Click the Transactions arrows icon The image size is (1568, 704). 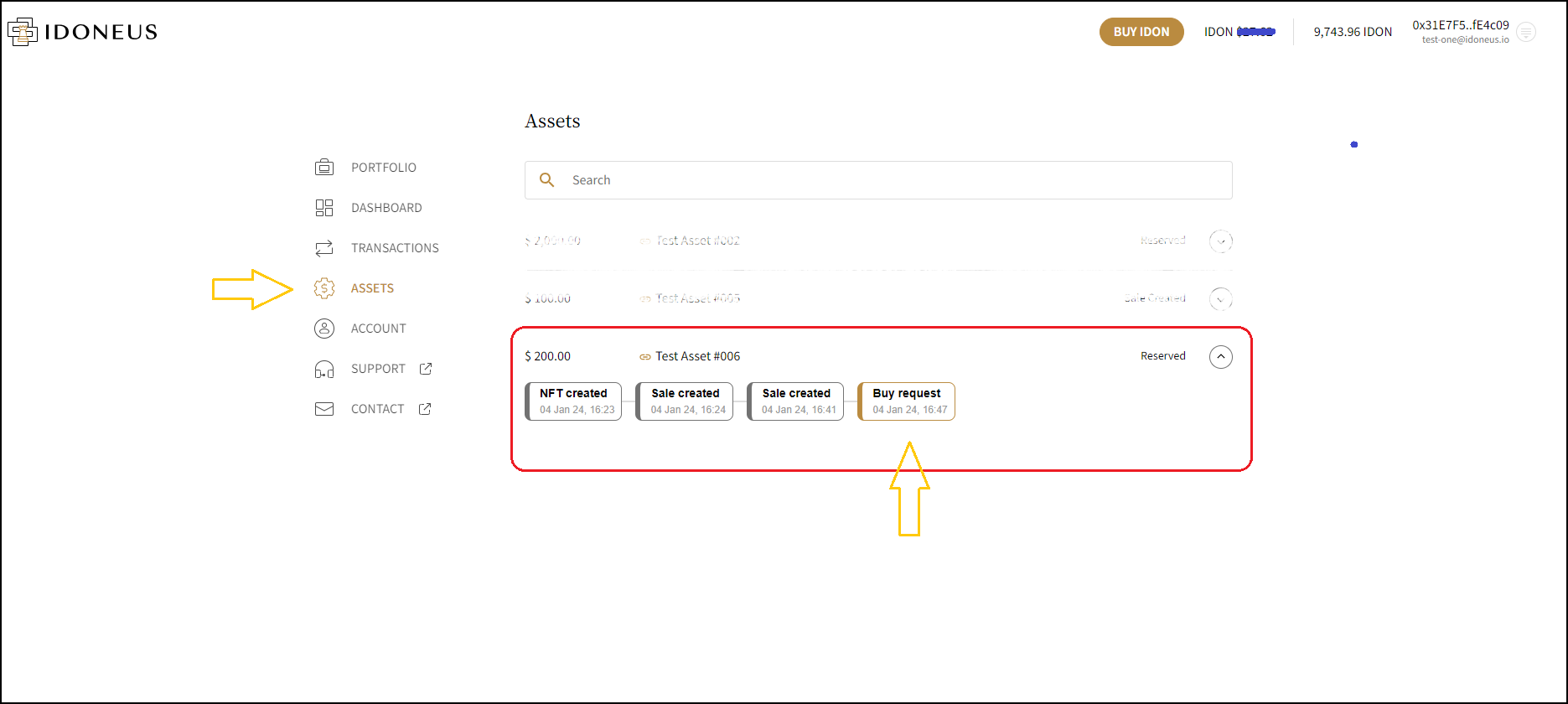[x=324, y=248]
